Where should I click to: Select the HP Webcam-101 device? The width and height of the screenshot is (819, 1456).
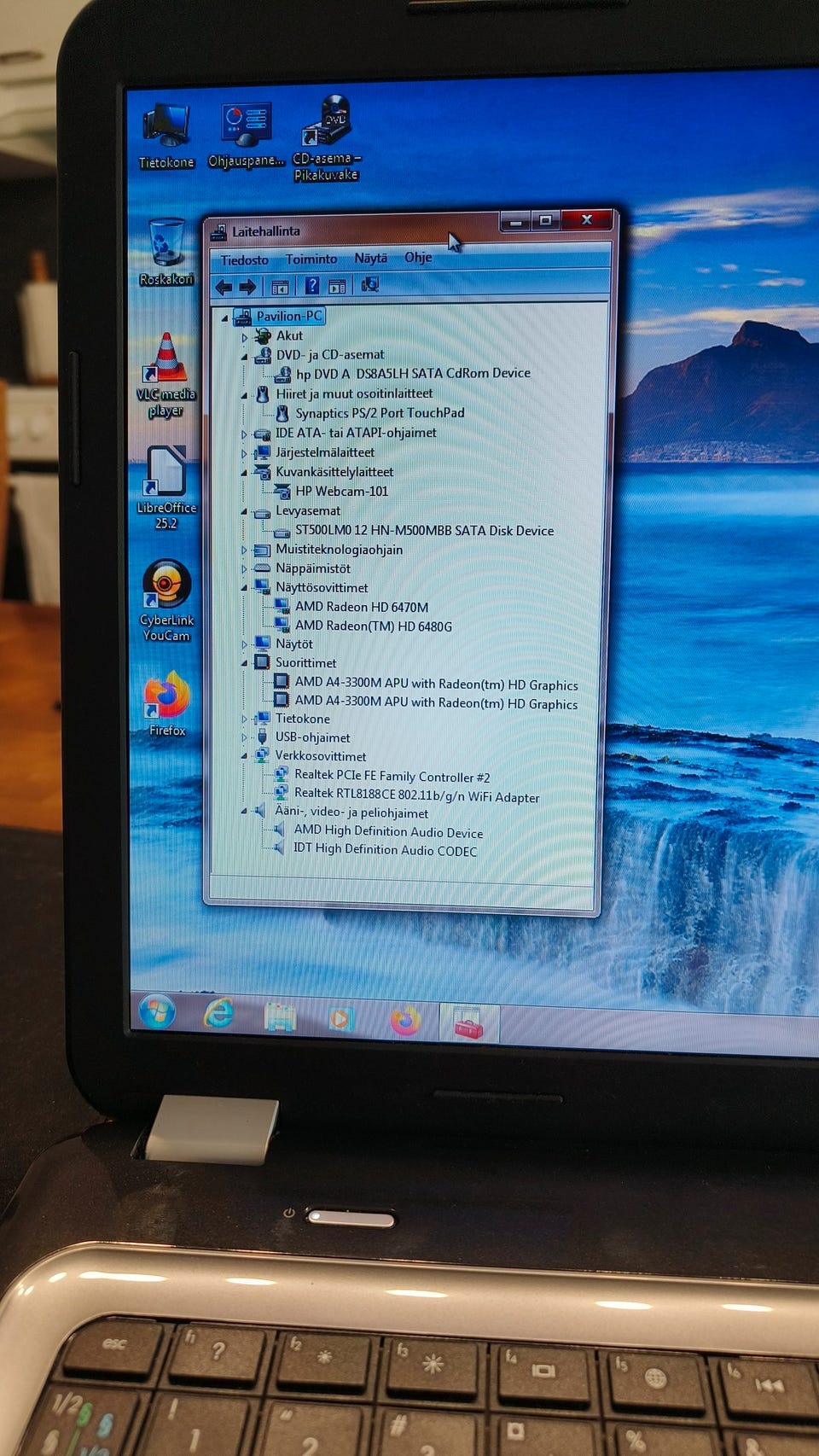point(341,492)
